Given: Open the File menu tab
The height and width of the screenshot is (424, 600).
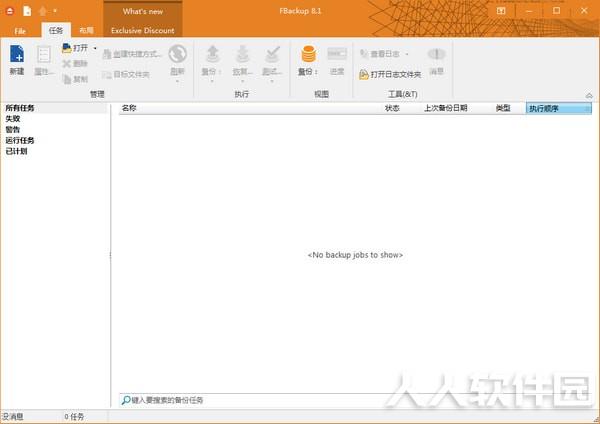Looking at the screenshot, I should (20, 31).
